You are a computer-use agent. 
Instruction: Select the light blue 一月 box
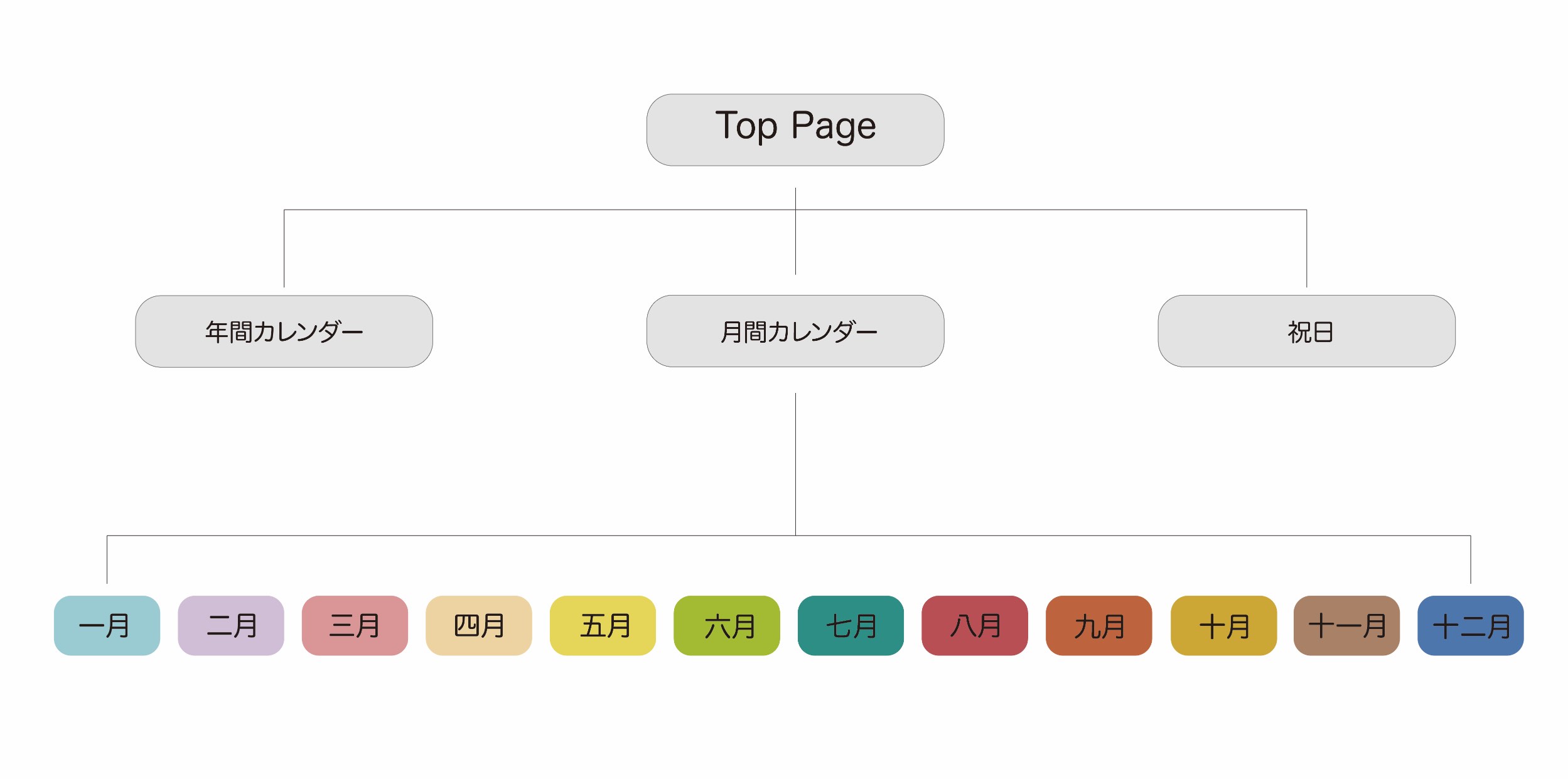point(107,626)
